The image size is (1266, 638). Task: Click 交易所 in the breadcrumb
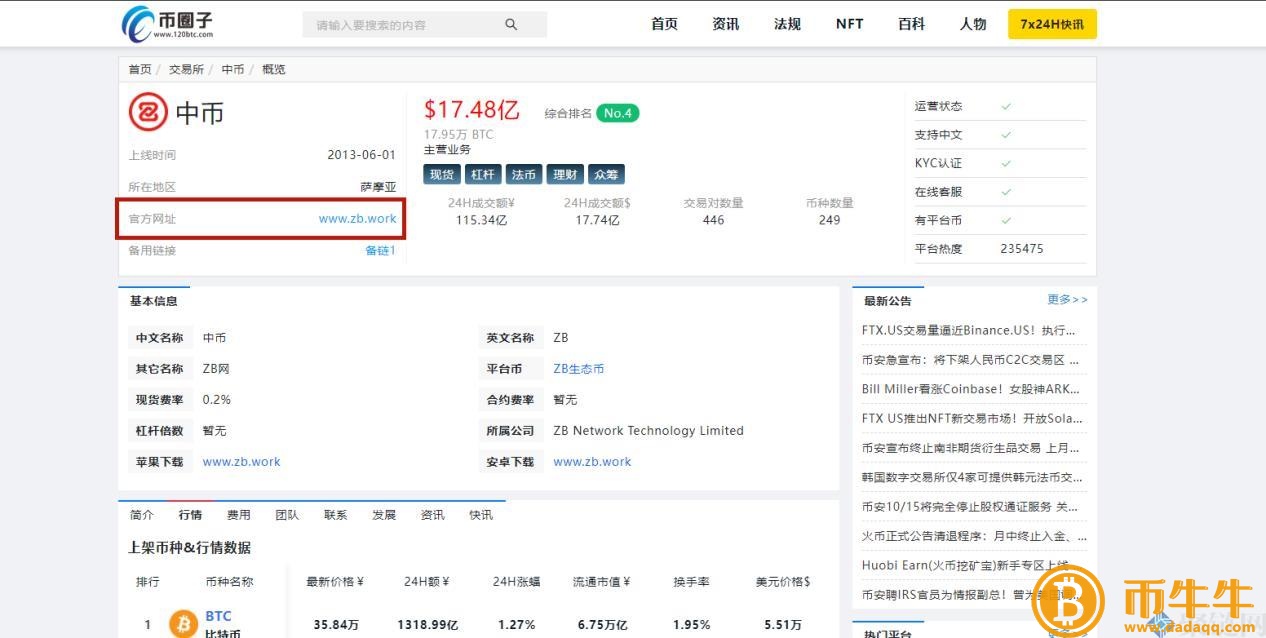pos(186,69)
